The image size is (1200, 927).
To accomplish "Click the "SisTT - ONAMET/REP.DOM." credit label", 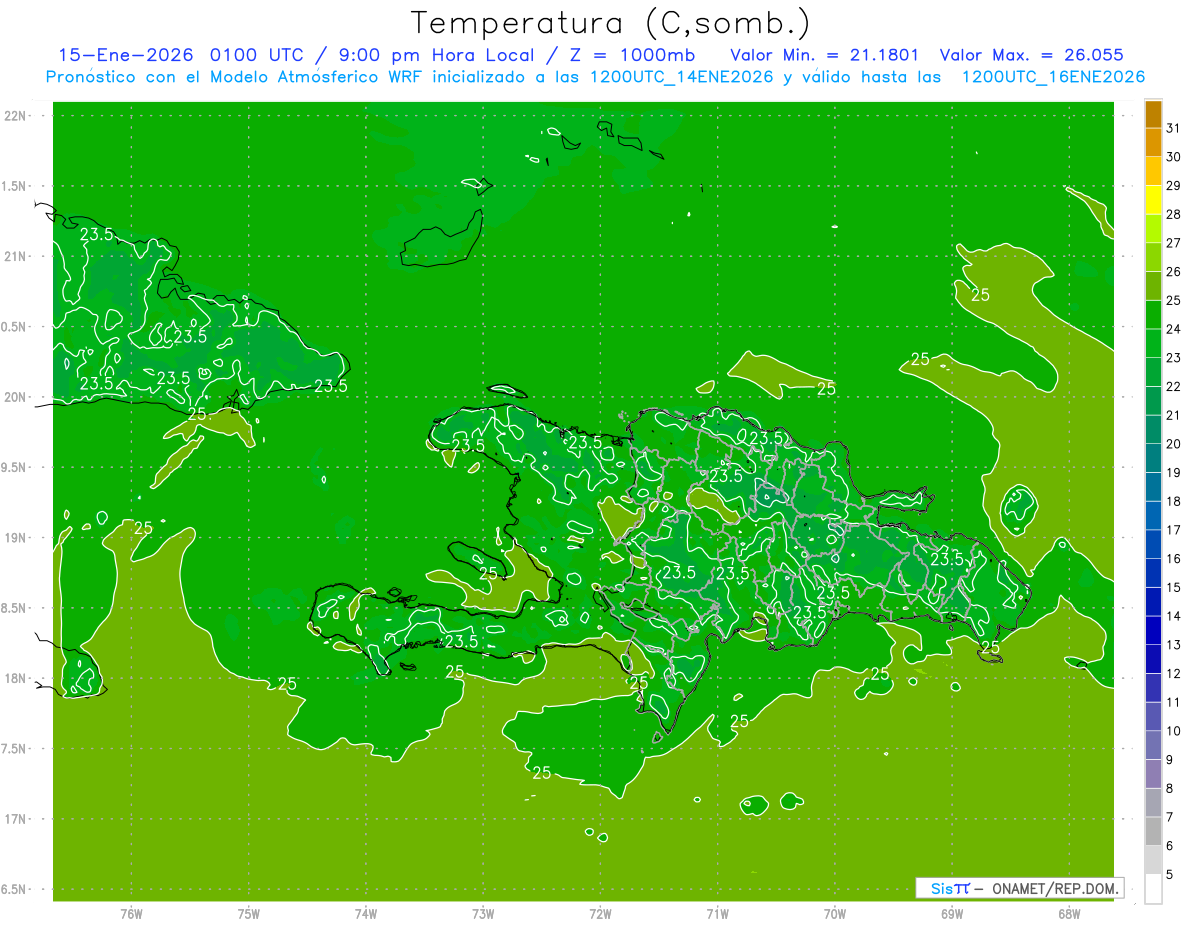I will (x=1021, y=888).
